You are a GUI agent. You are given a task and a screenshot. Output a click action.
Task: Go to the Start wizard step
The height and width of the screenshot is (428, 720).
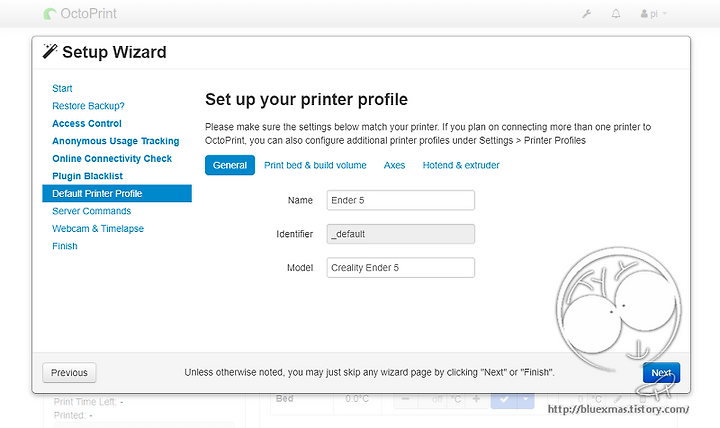(62, 88)
